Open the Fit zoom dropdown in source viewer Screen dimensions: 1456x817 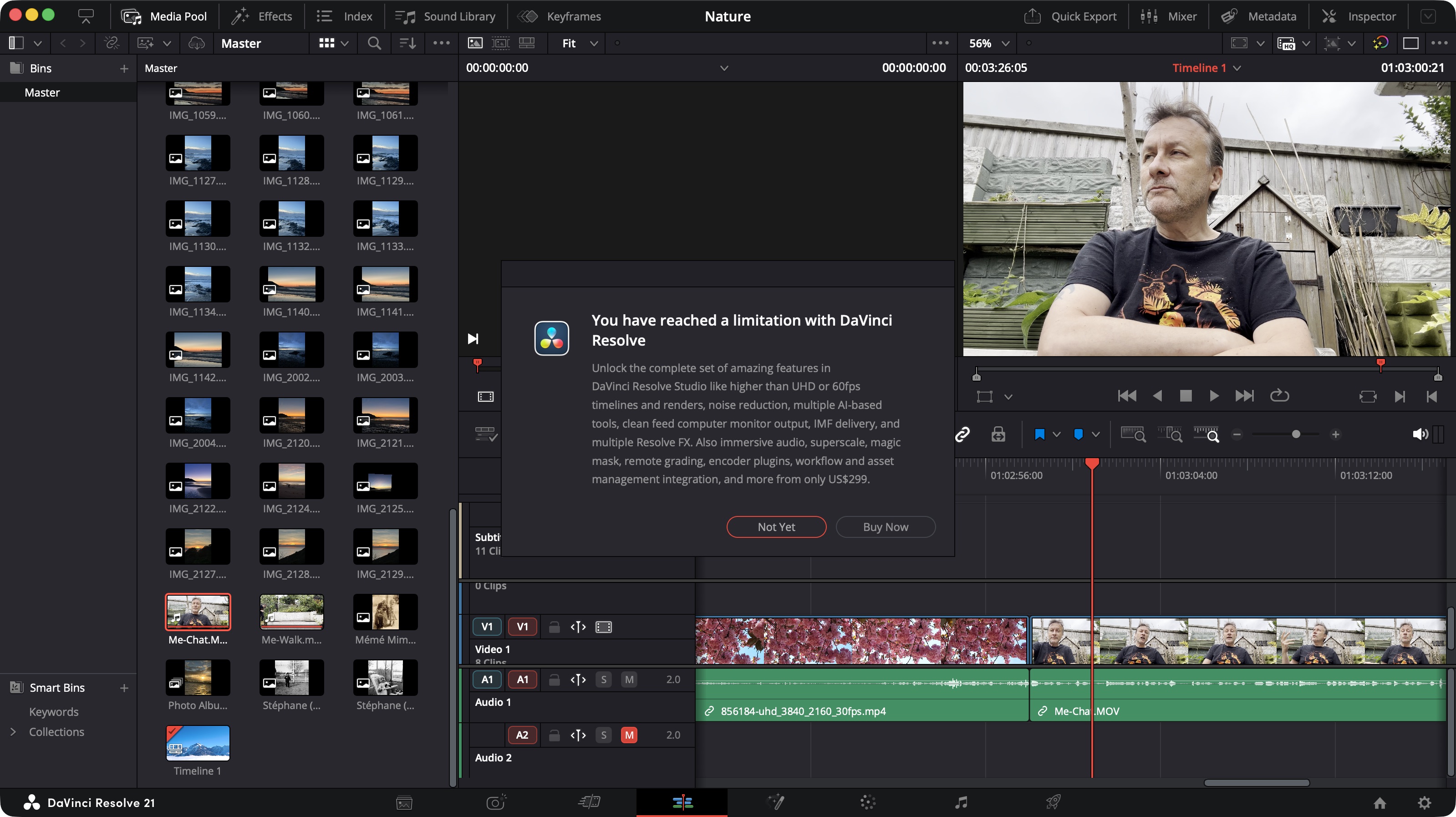tap(579, 43)
